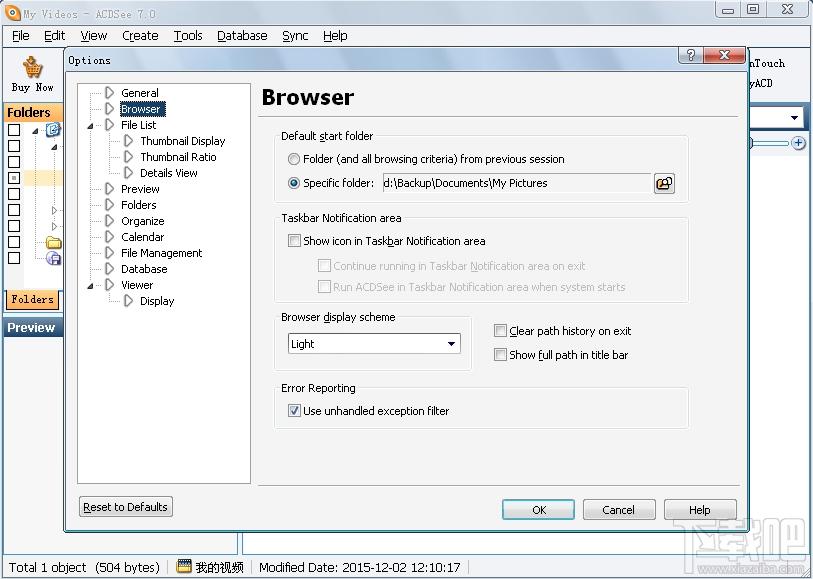Open the Help menu
The height and width of the screenshot is (579, 813).
[335, 36]
